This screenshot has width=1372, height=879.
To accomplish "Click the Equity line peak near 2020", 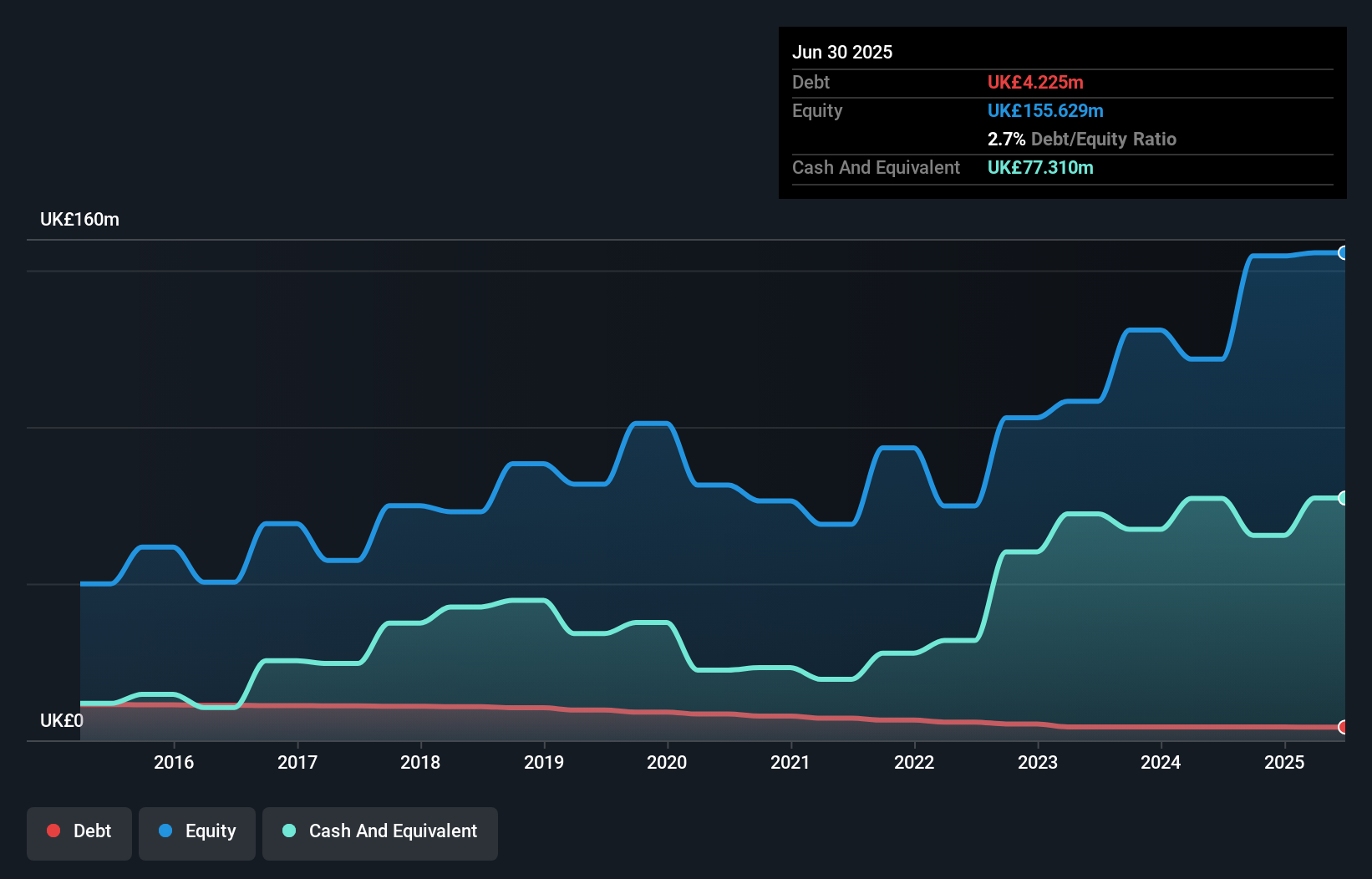I will coord(653,424).
